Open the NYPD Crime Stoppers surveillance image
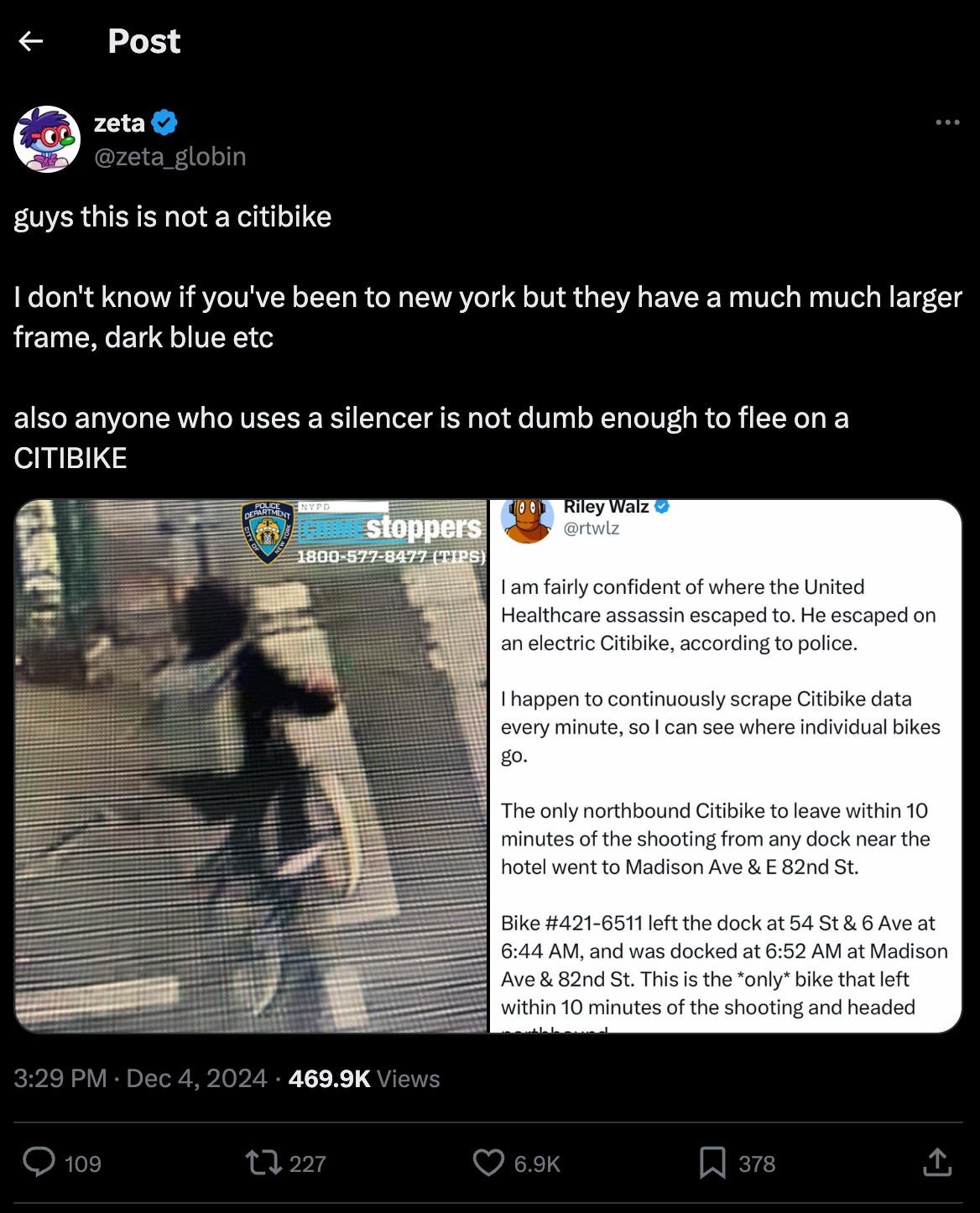The width and height of the screenshot is (980, 1213). [251, 766]
